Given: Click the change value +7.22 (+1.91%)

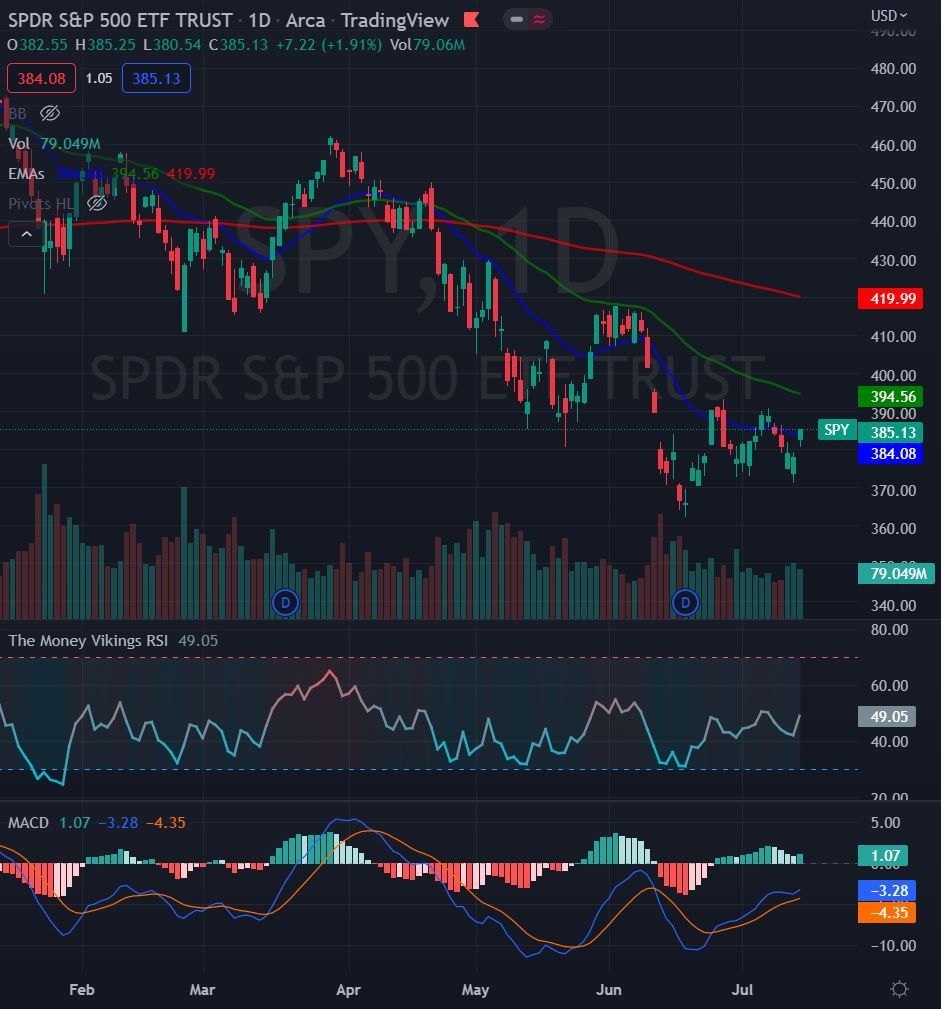Looking at the screenshot, I should [329, 45].
